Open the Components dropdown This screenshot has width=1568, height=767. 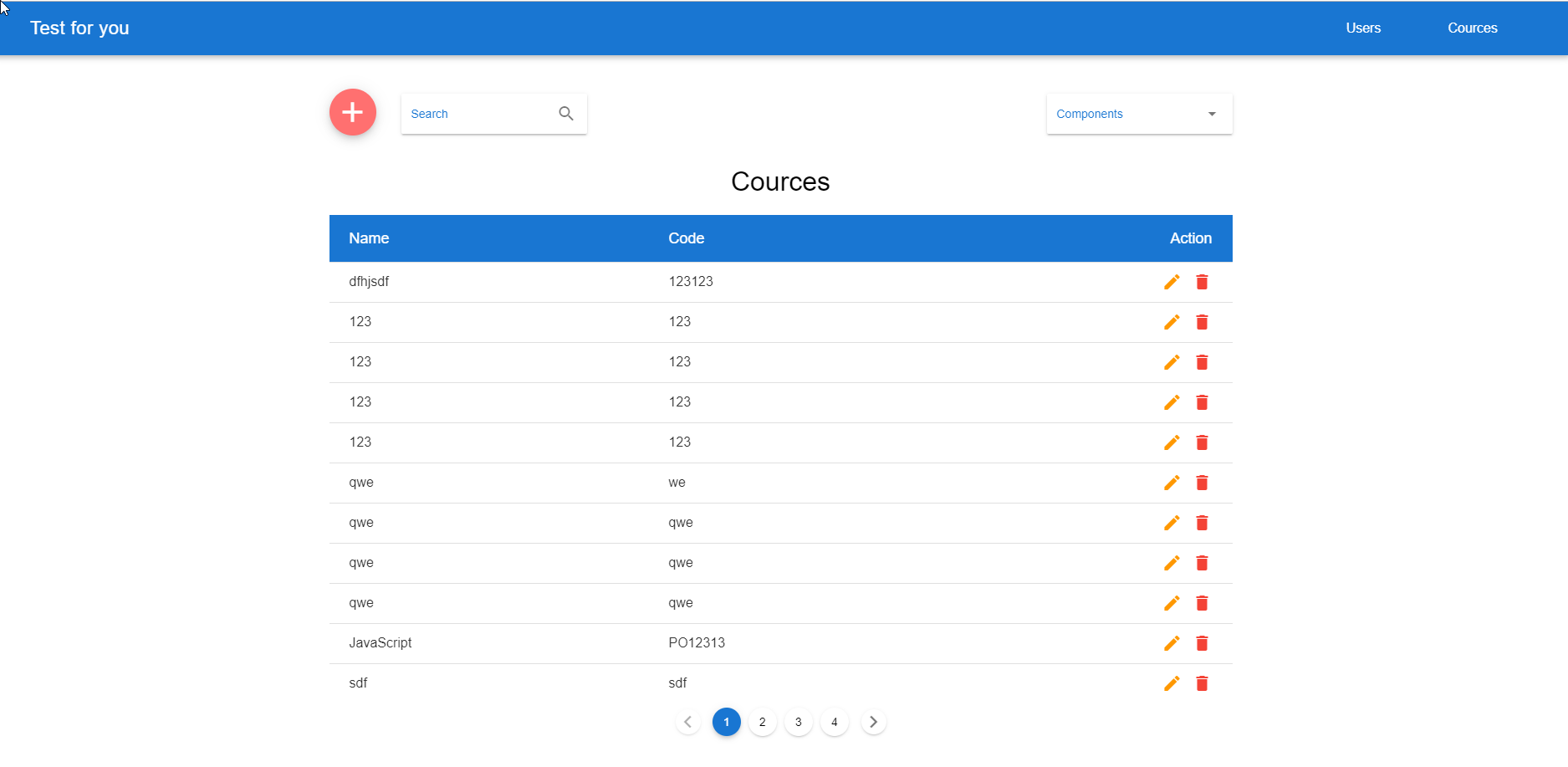click(1139, 114)
